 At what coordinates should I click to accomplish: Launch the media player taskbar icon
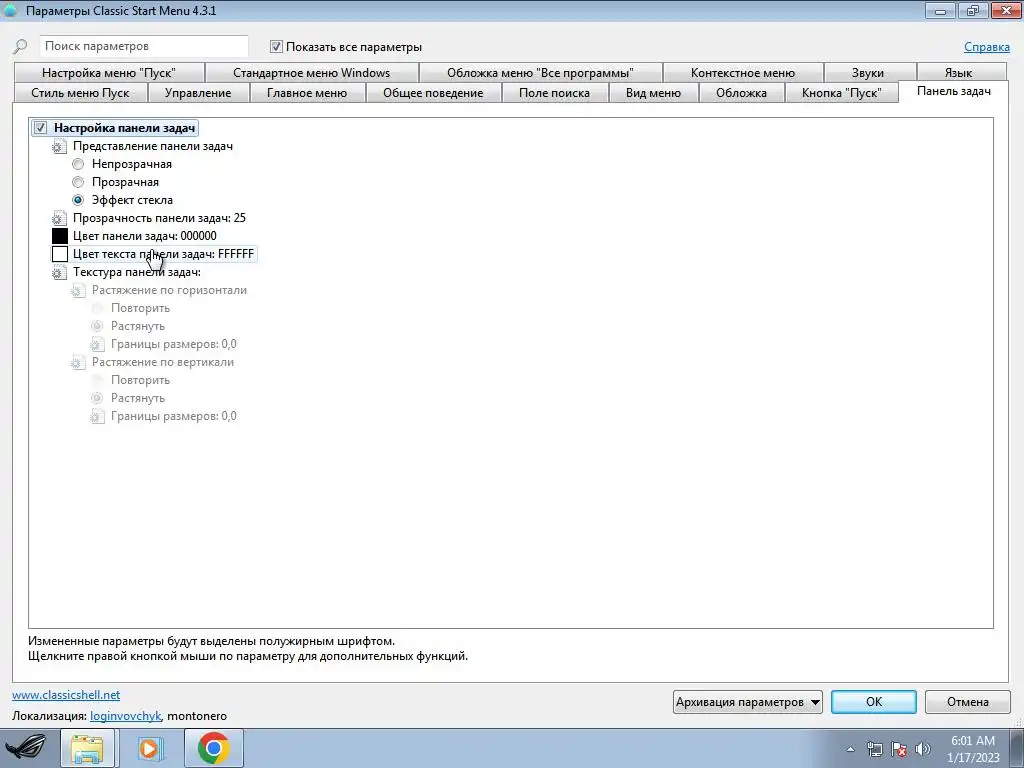click(x=150, y=748)
